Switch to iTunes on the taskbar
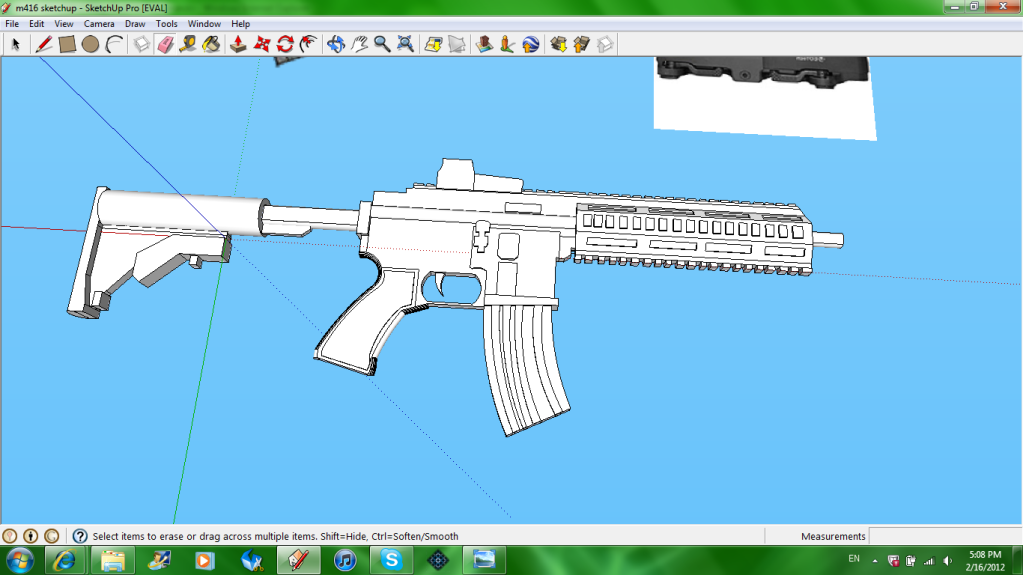The image size is (1023, 575). (x=345, y=560)
